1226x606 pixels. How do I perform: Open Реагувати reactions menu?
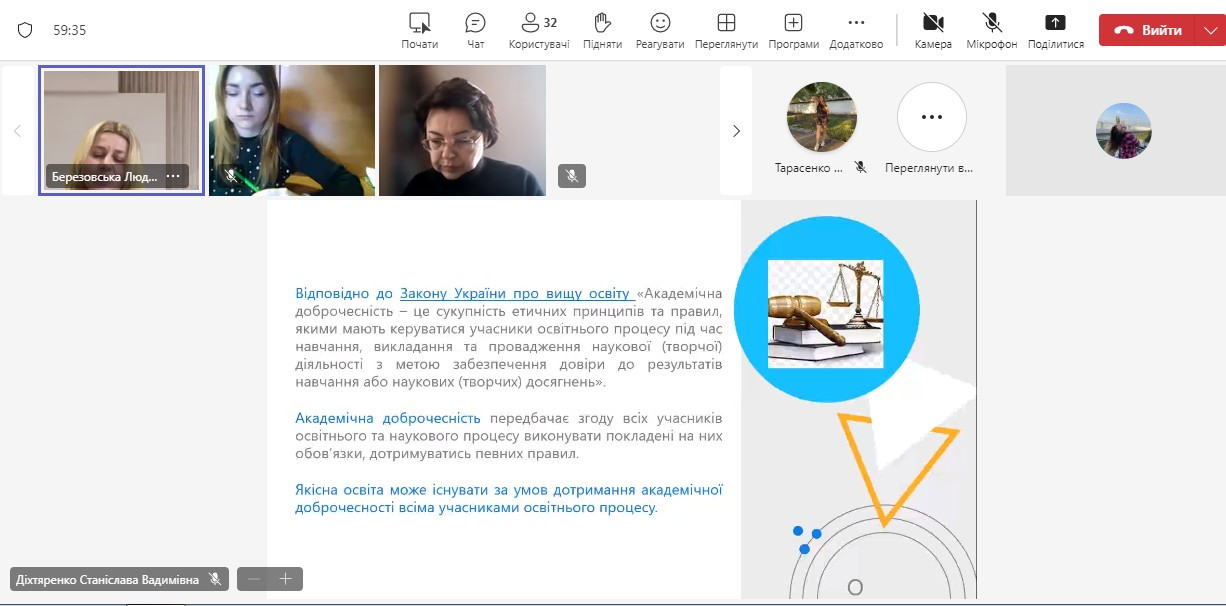tap(660, 31)
